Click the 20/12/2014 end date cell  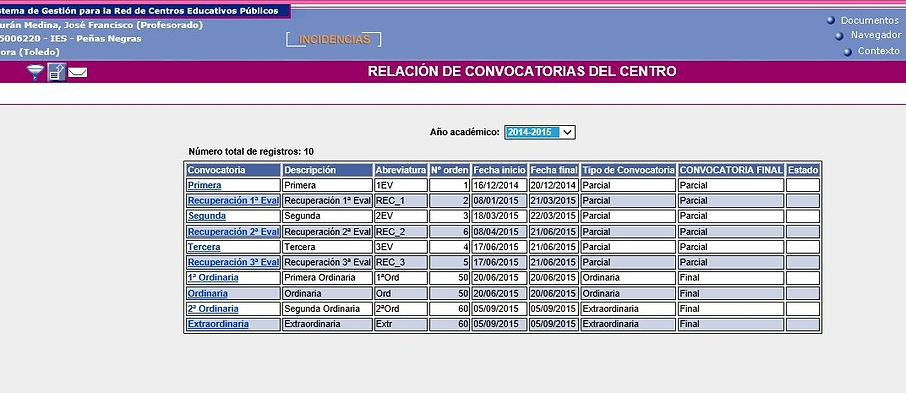pos(554,186)
